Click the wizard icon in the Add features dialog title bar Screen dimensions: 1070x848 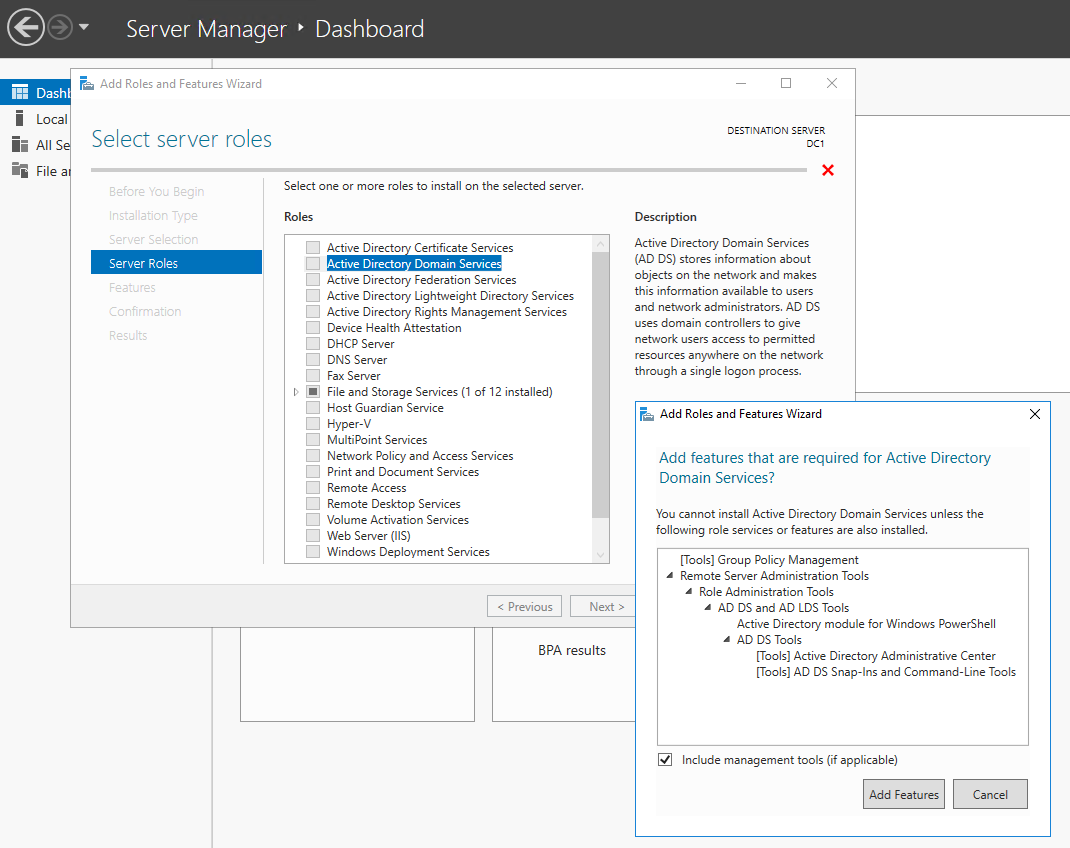coord(647,413)
